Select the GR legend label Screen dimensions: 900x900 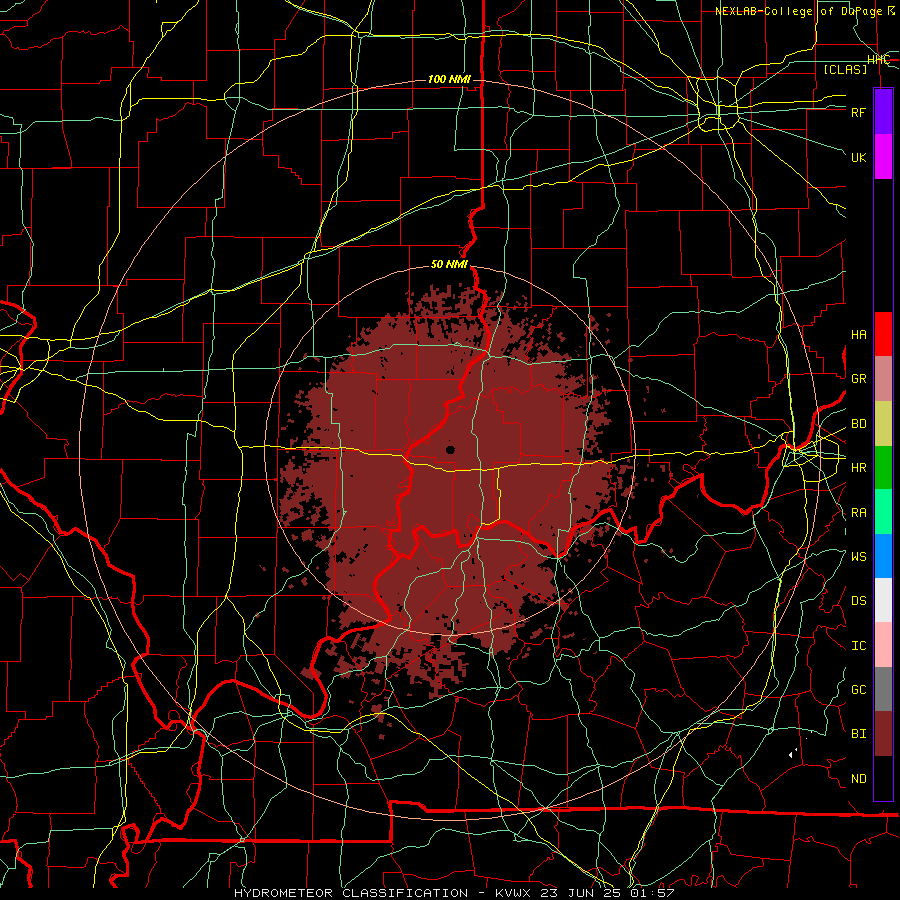pos(859,379)
